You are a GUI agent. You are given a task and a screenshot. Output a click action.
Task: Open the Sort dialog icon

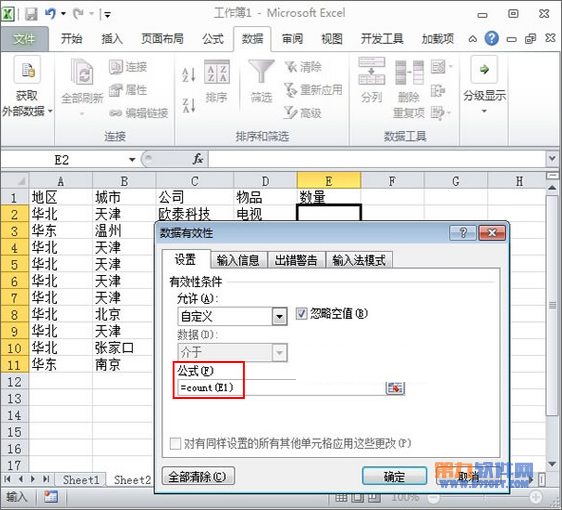217,72
